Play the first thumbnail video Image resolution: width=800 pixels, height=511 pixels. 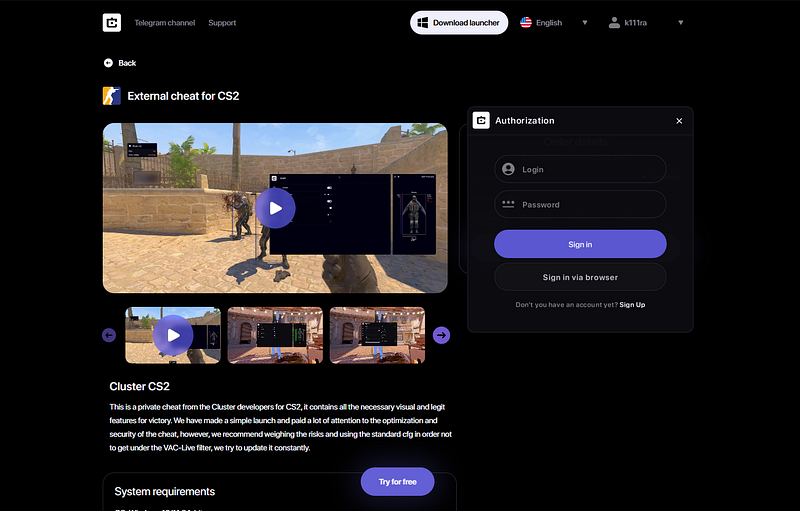173,335
